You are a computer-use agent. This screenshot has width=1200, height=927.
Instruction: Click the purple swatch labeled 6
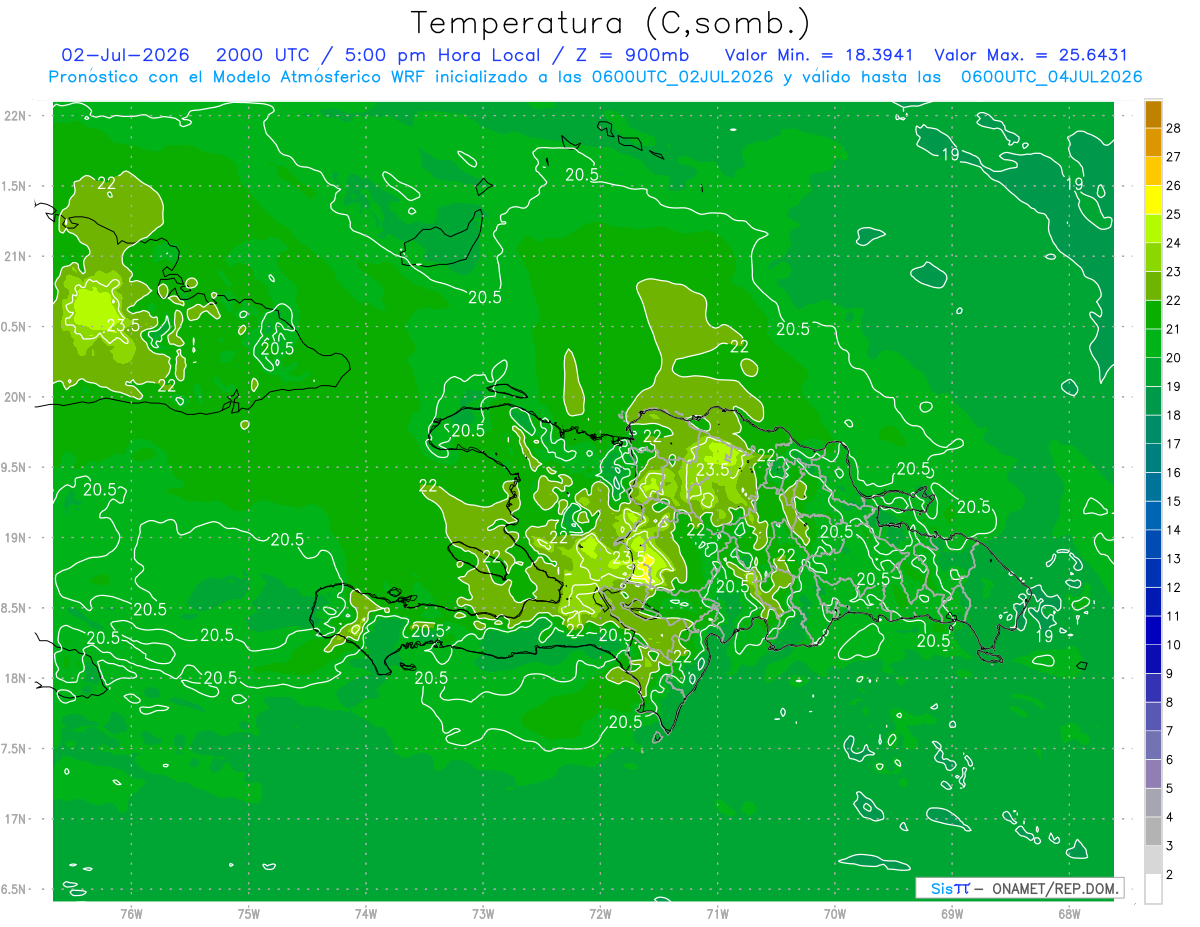pyautogui.click(x=1153, y=746)
